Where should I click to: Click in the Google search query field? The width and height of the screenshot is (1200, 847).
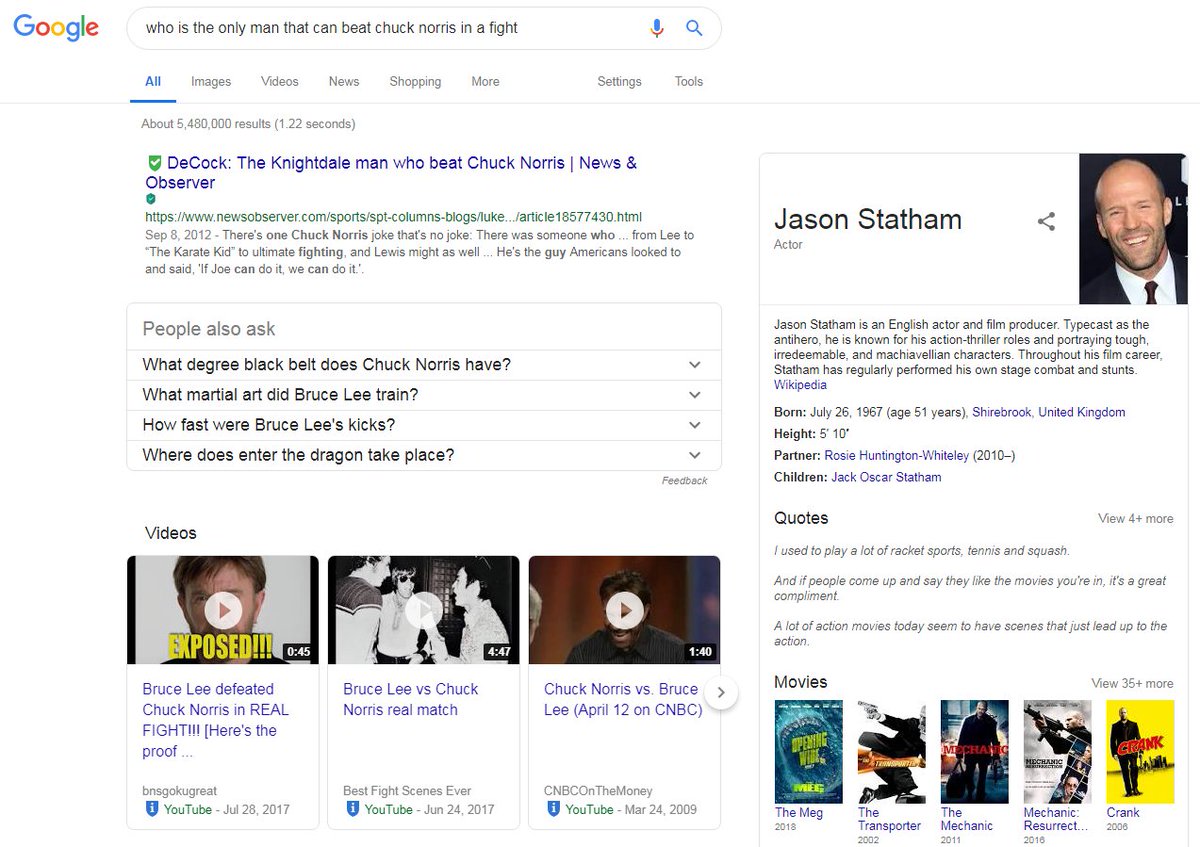tap(390, 28)
